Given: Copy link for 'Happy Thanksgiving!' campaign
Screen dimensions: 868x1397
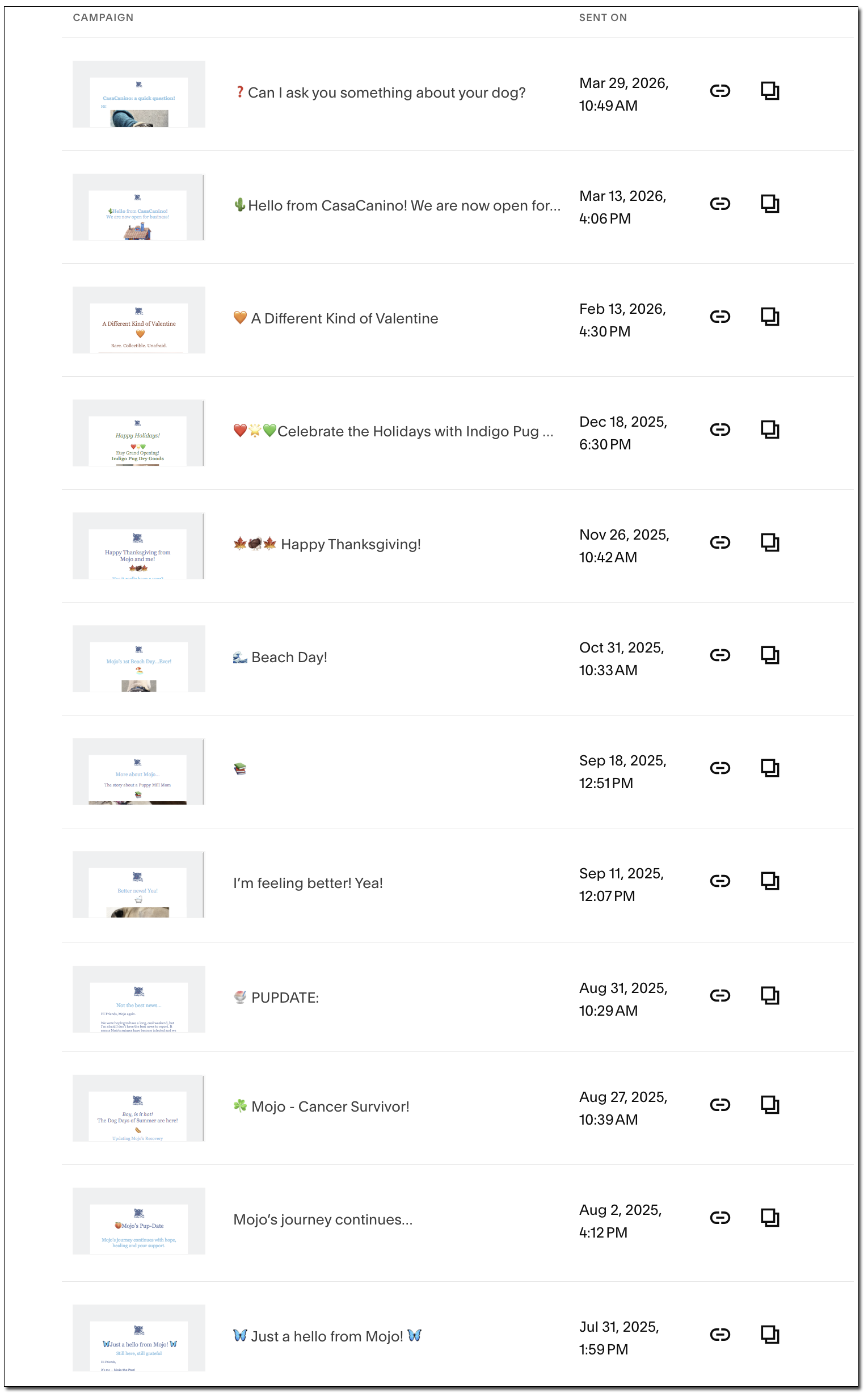Looking at the screenshot, I should (720, 542).
